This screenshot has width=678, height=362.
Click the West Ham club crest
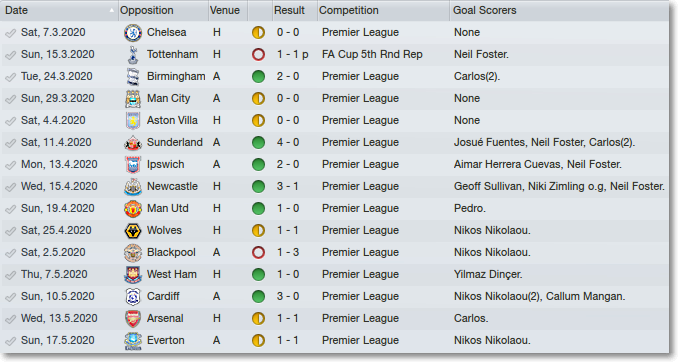click(133, 275)
